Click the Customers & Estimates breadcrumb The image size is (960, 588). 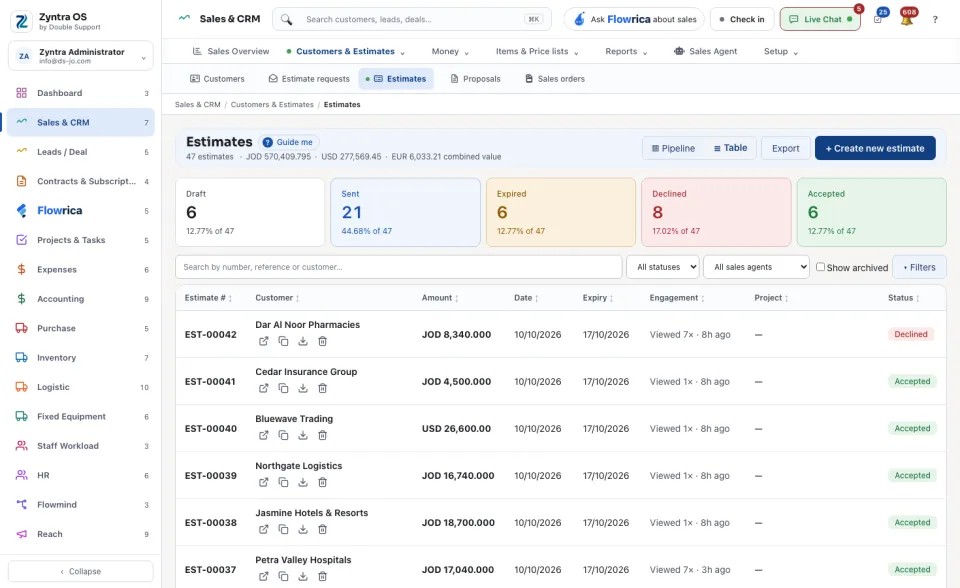272,105
